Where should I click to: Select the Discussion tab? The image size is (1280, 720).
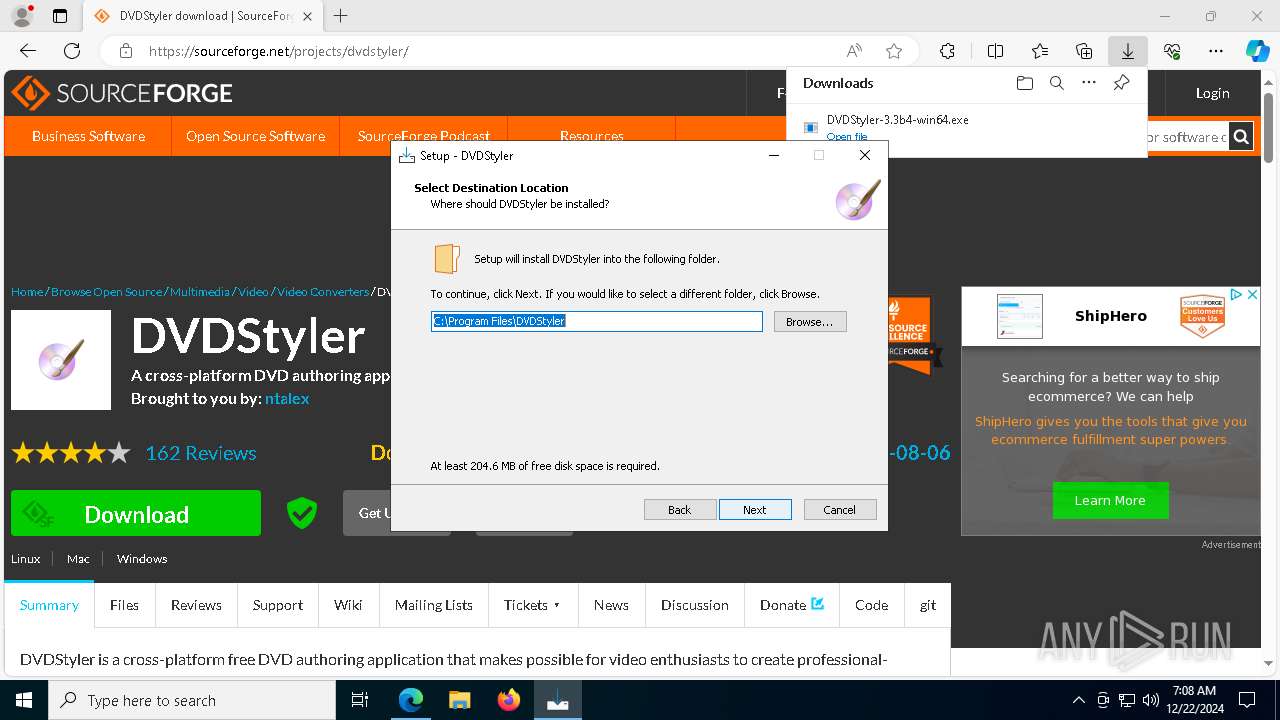(695, 605)
